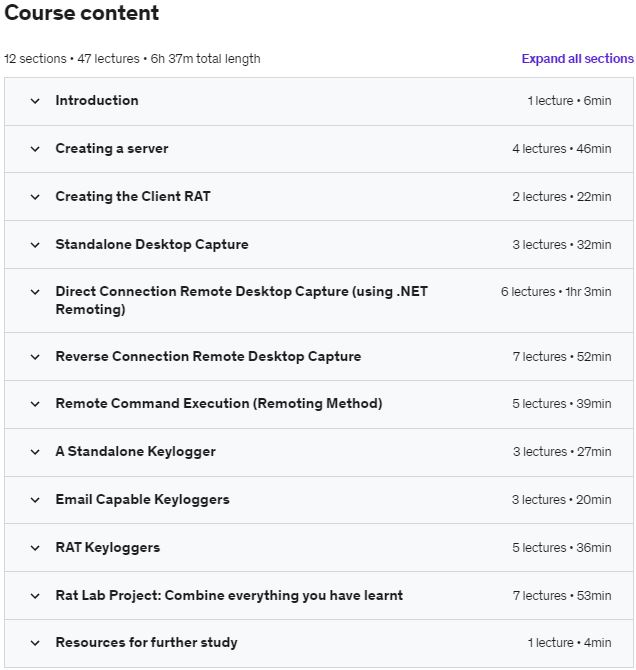This screenshot has width=636, height=670.
Task: Click the '1 lecture • 4min' label
Action: (569, 643)
